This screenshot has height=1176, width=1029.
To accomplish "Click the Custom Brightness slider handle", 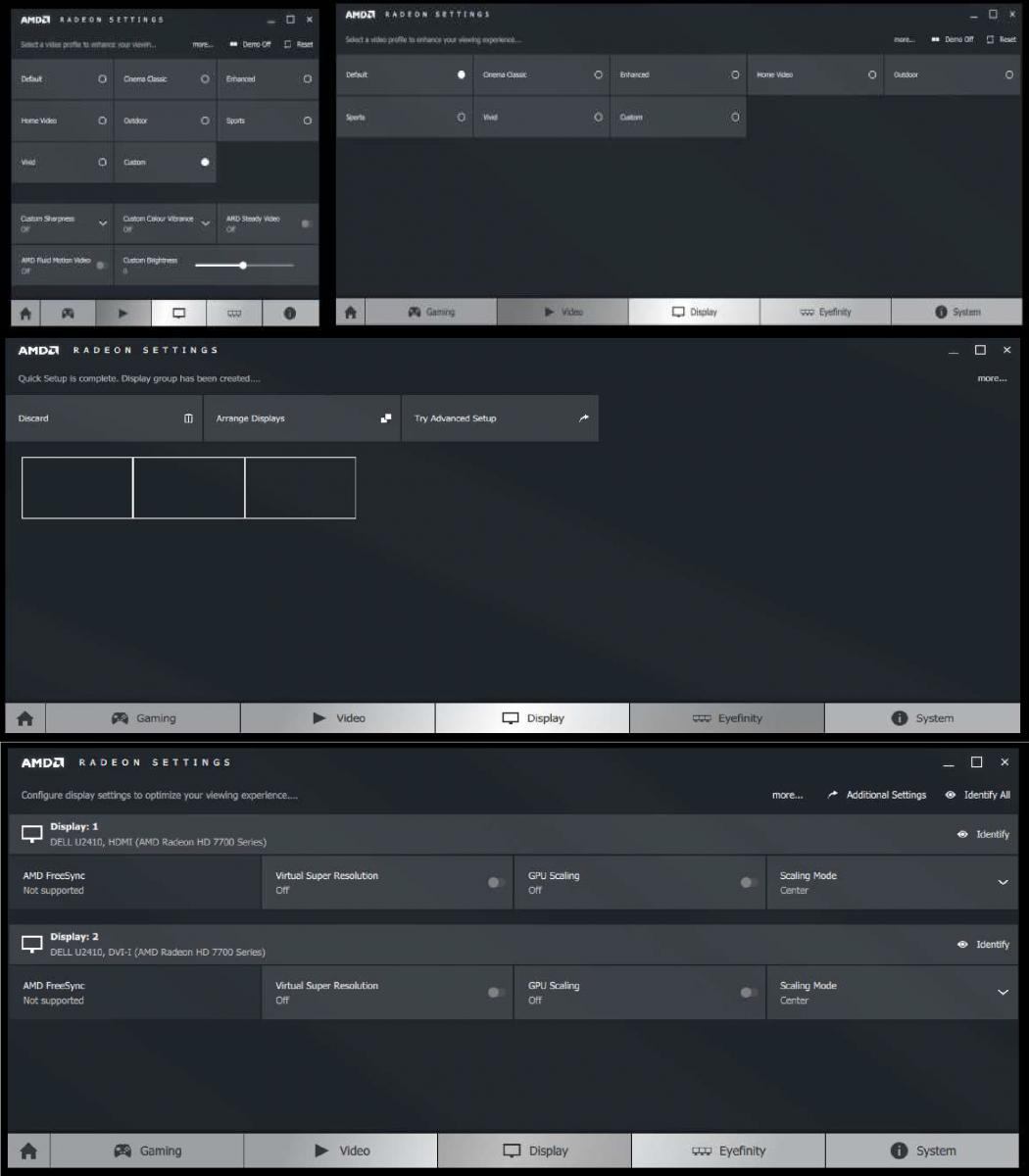I will (x=243, y=266).
